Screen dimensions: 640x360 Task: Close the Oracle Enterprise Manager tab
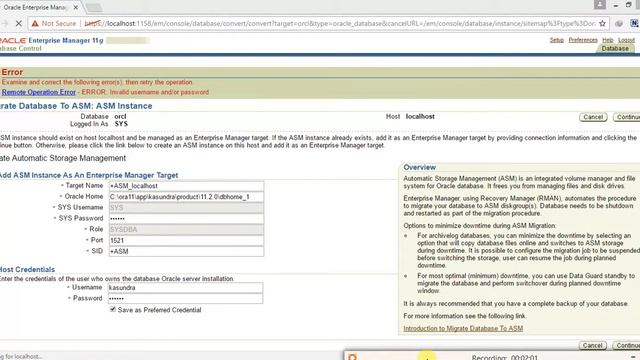76,7
